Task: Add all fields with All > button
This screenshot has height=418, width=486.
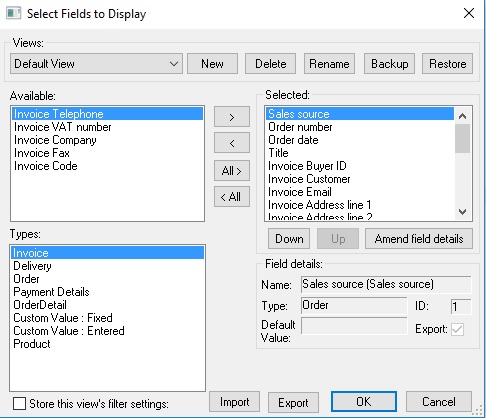Action: [232, 171]
